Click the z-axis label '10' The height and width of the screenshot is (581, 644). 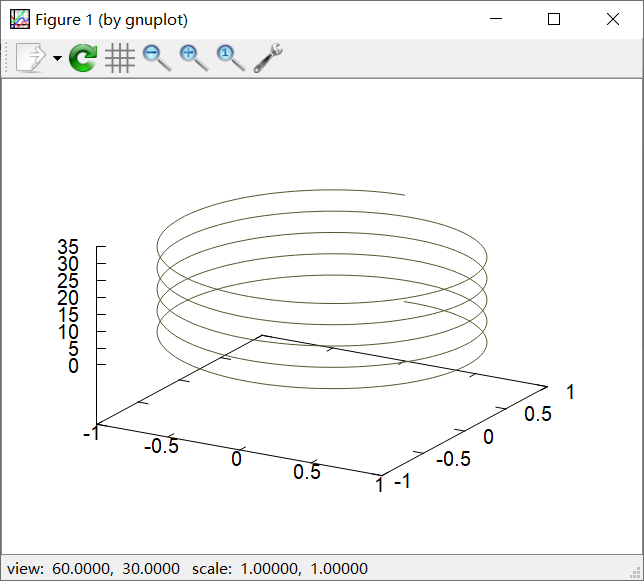(68, 332)
